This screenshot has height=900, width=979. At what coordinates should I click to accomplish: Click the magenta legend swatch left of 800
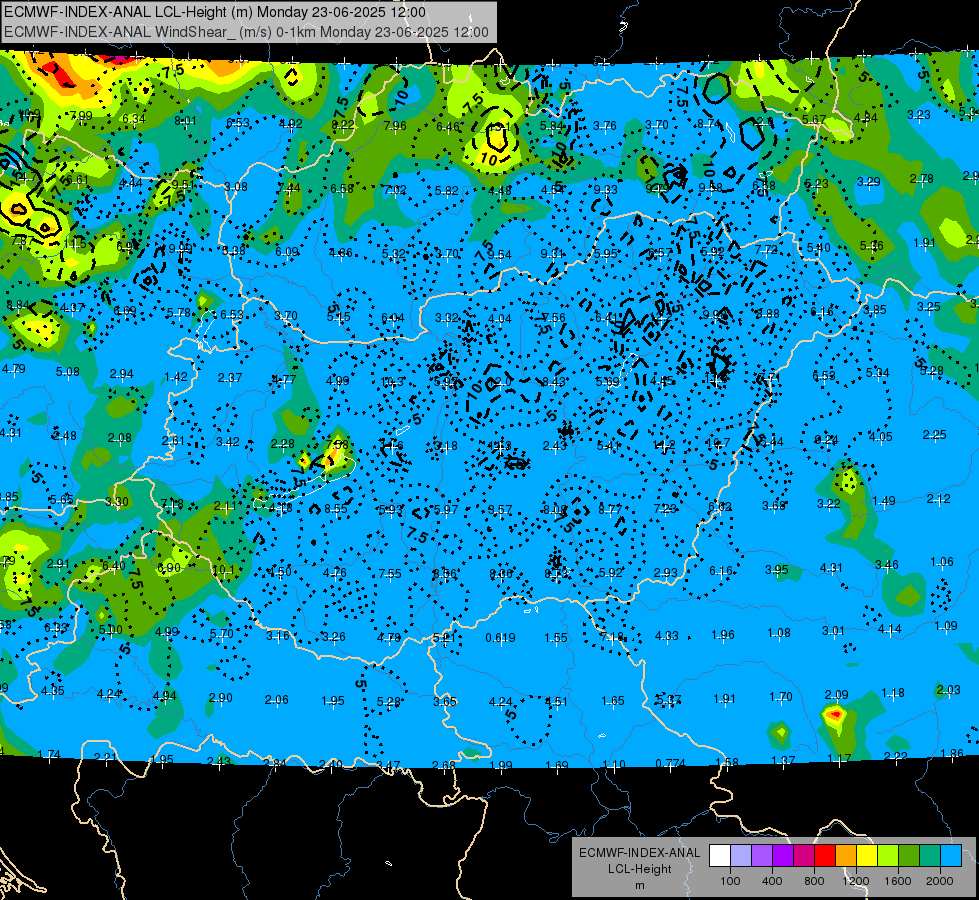[x=804, y=855]
